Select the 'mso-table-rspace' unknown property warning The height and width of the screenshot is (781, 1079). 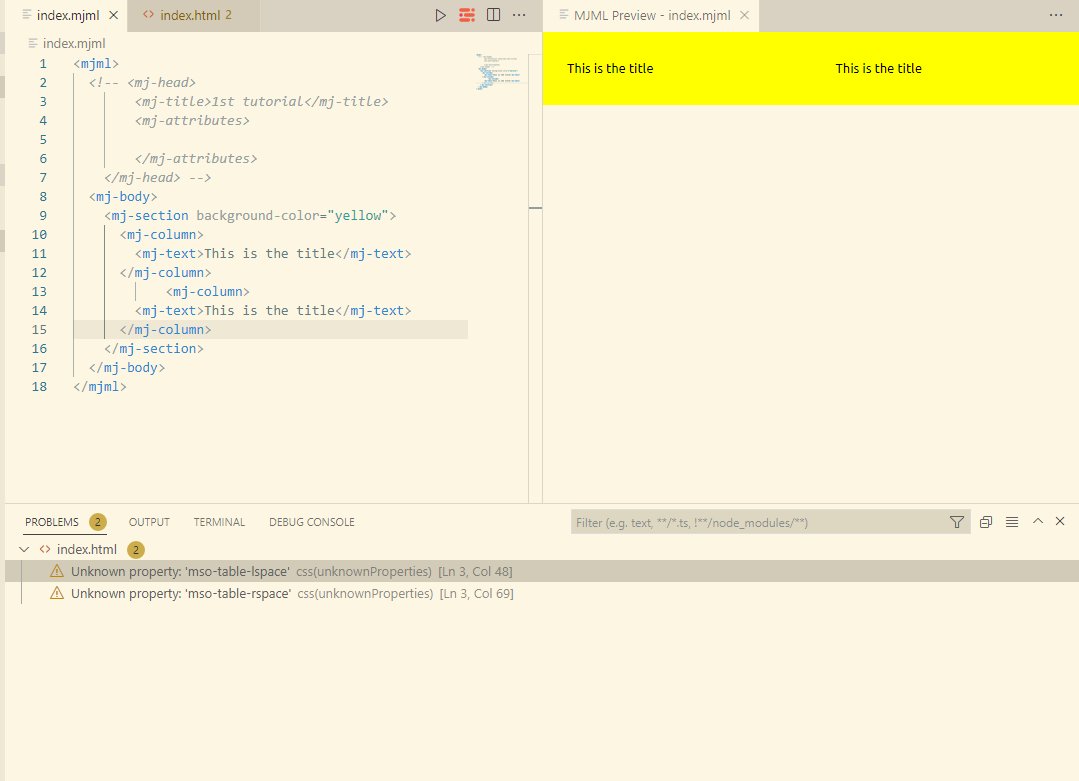[542, 593]
